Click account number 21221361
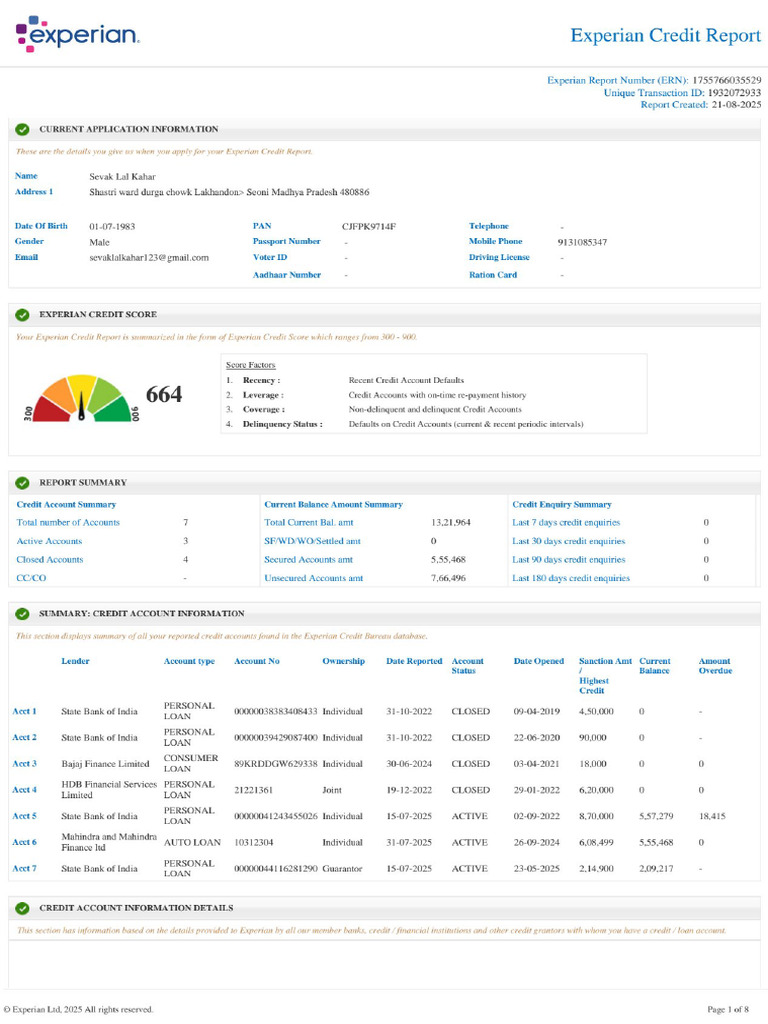Viewport: 768px width, 1024px height. [253, 790]
